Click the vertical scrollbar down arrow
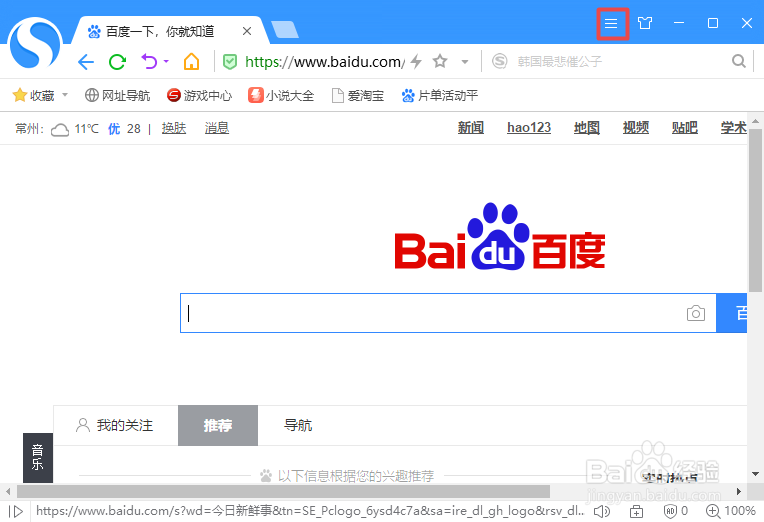The width and height of the screenshot is (764, 522). 755,474
